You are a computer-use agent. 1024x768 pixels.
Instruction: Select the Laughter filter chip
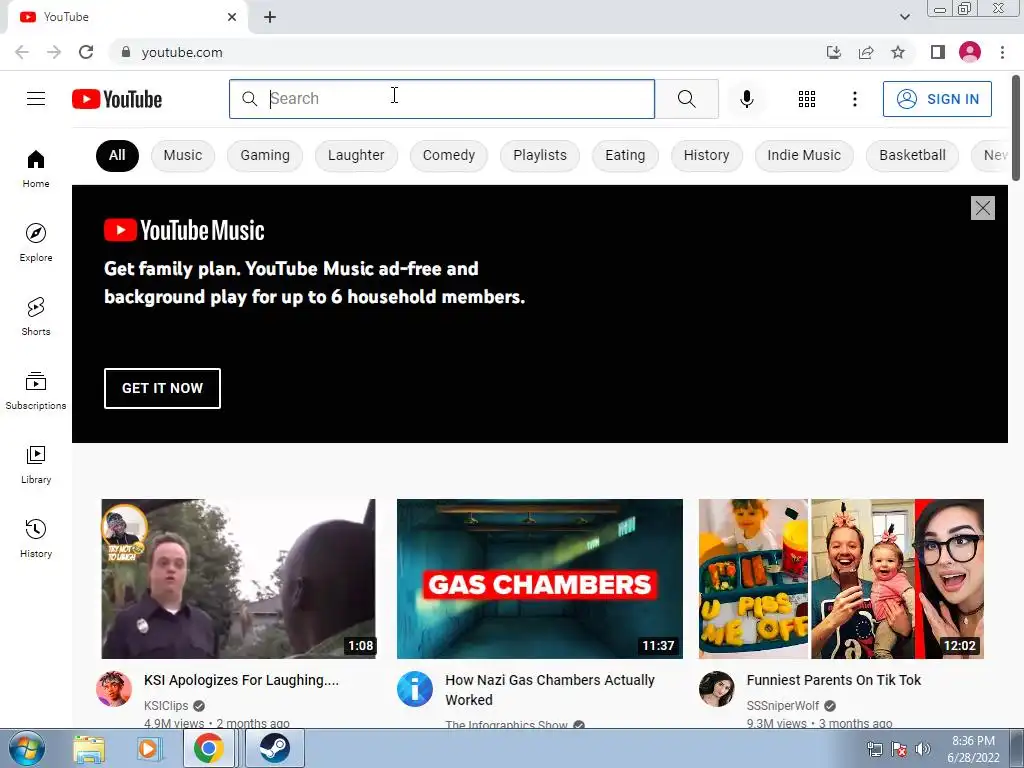356,155
